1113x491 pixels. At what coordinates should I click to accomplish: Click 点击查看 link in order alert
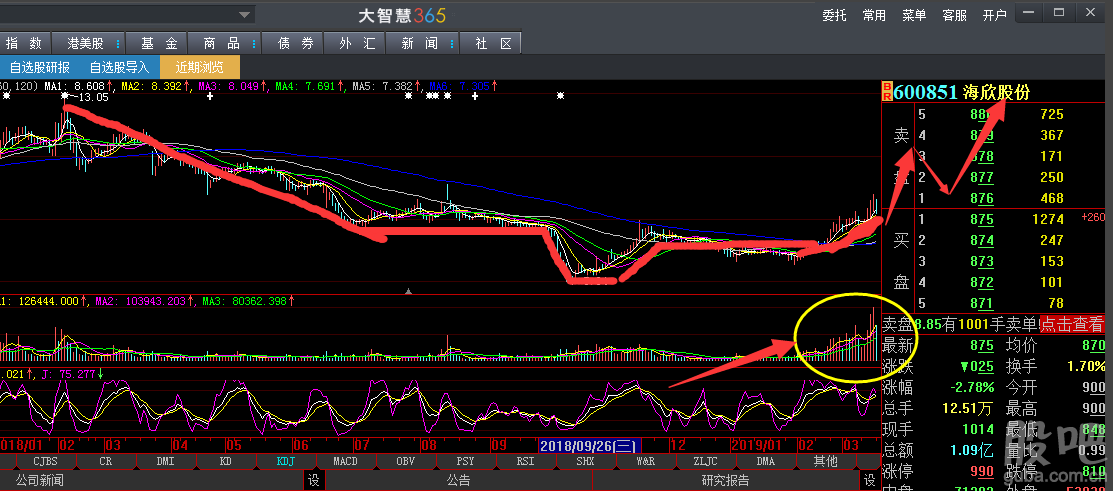[x=1072, y=324]
